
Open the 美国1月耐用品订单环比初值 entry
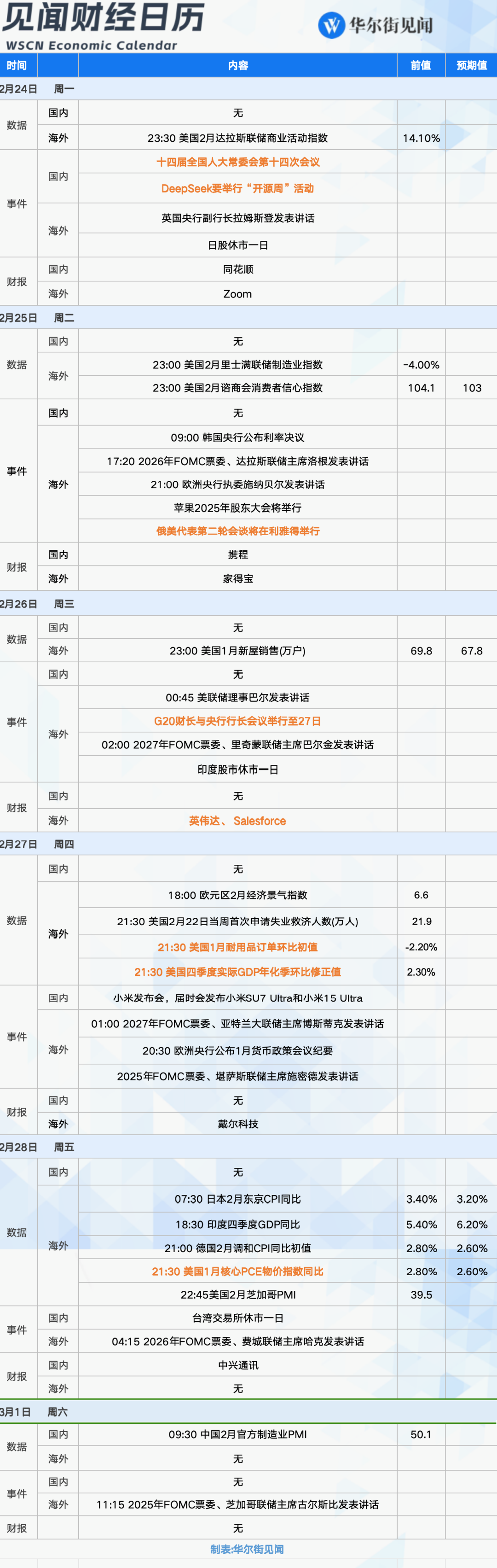(x=237, y=947)
